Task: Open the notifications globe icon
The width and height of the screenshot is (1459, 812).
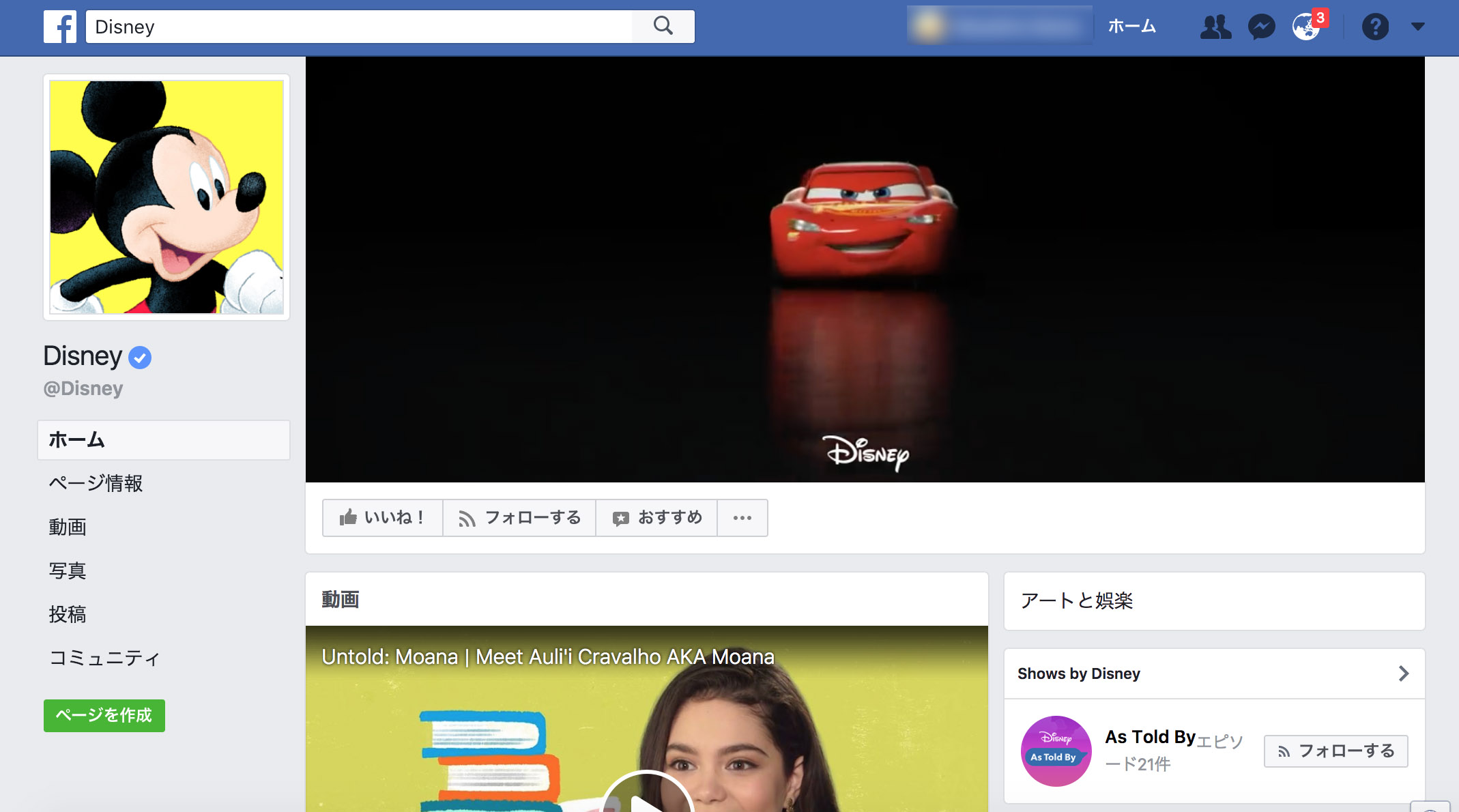Action: pyautogui.click(x=1306, y=27)
